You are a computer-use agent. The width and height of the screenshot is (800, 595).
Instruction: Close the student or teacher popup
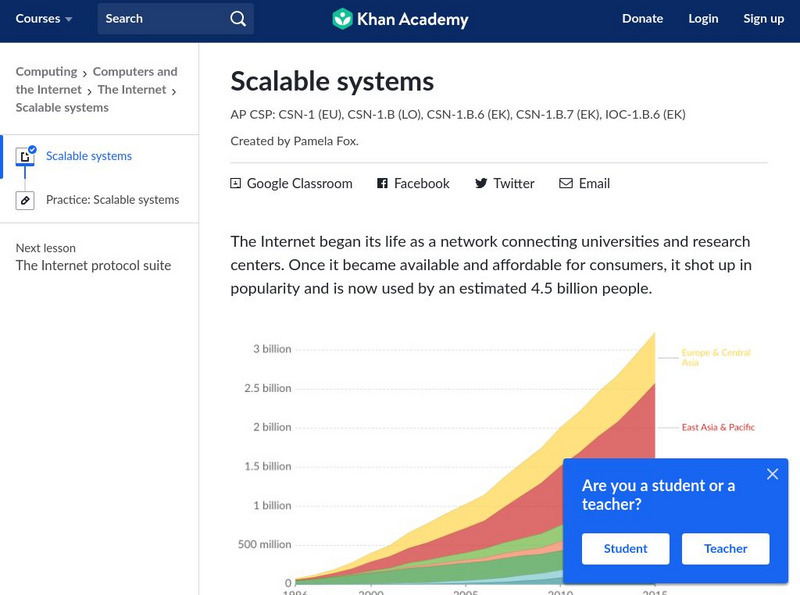(x=772, y=474)
